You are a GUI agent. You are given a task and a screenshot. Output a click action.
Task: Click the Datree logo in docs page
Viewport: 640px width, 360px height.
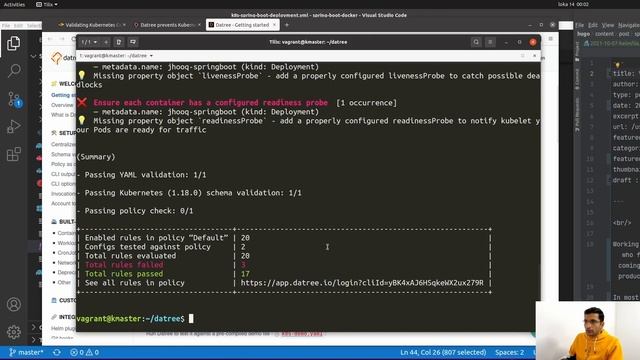tap(63, 58)
